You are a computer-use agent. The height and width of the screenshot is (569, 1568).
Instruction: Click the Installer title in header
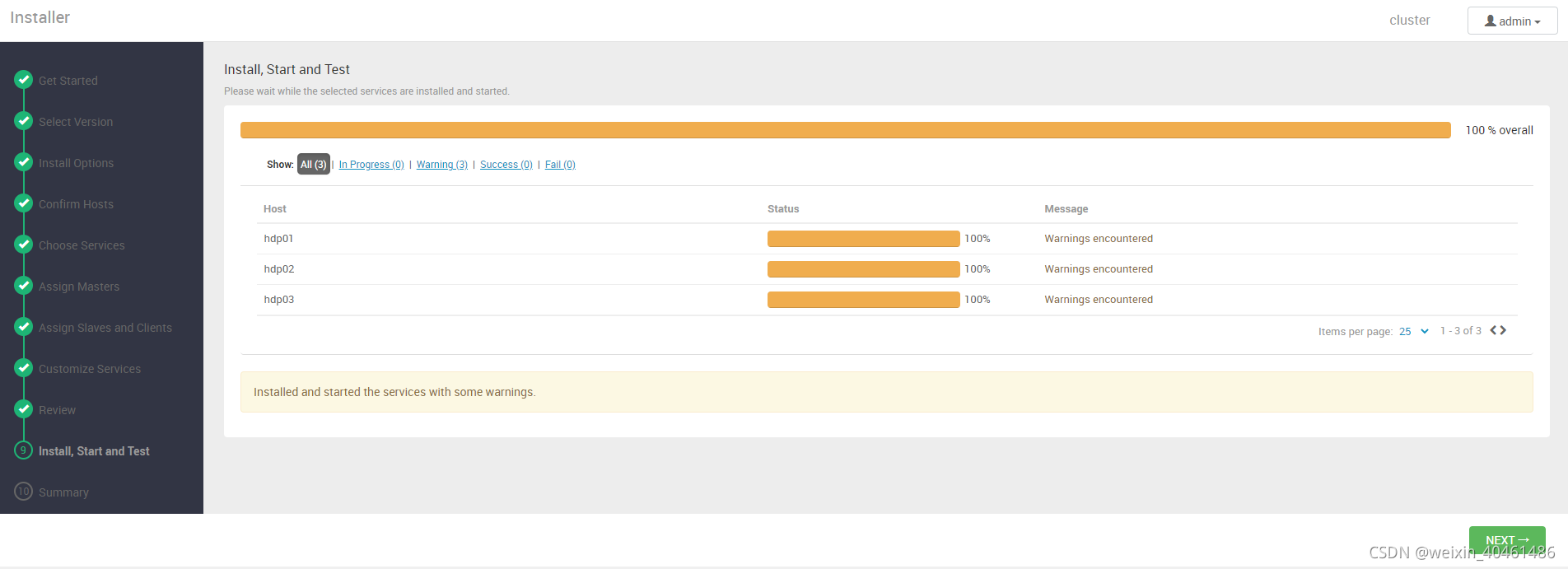point(40,17)
